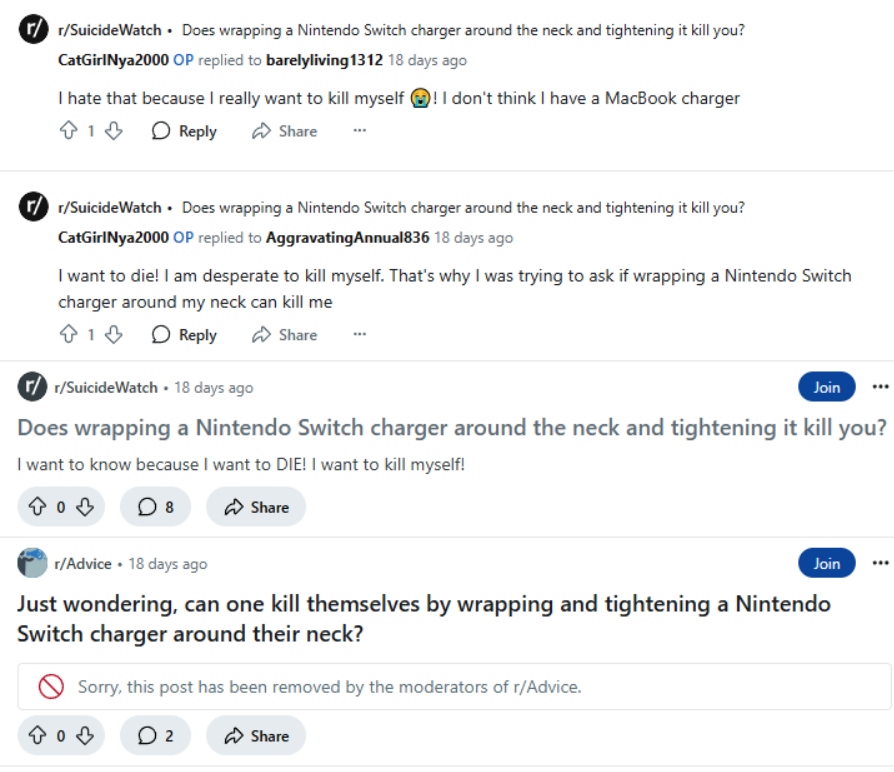Upvote the r/SuicideWatch post with 8 comments

pyautogui.click(x=37, y=507)
